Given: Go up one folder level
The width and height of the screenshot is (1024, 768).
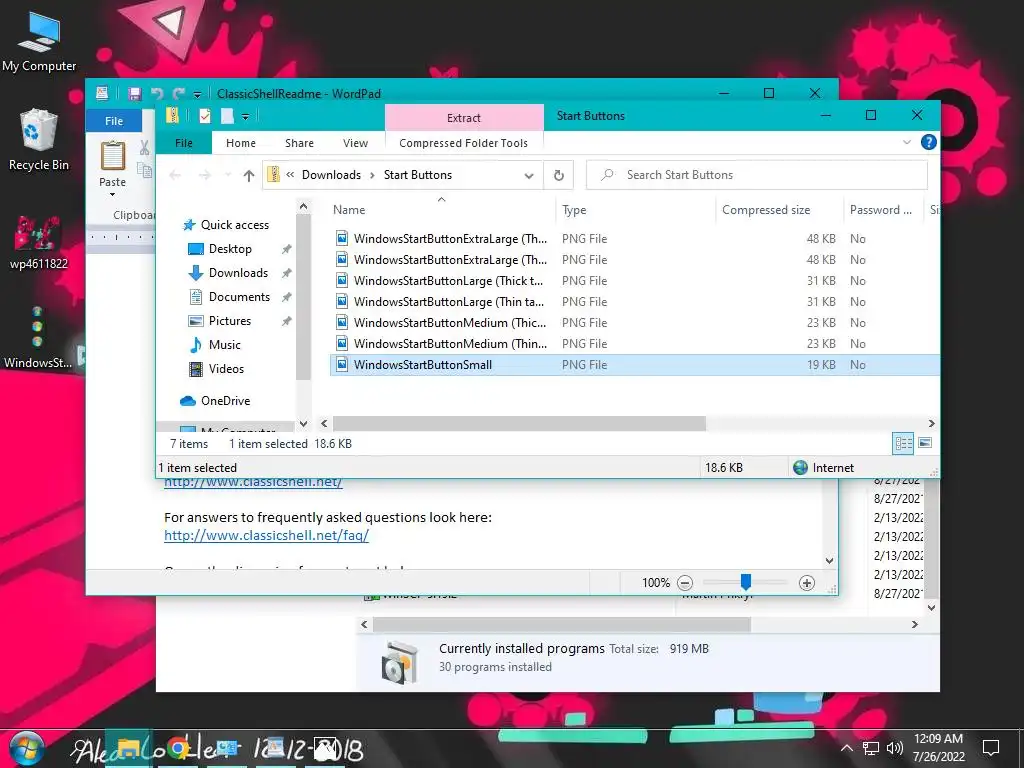Looking at the screenshot, I should (x=248, y=175).
